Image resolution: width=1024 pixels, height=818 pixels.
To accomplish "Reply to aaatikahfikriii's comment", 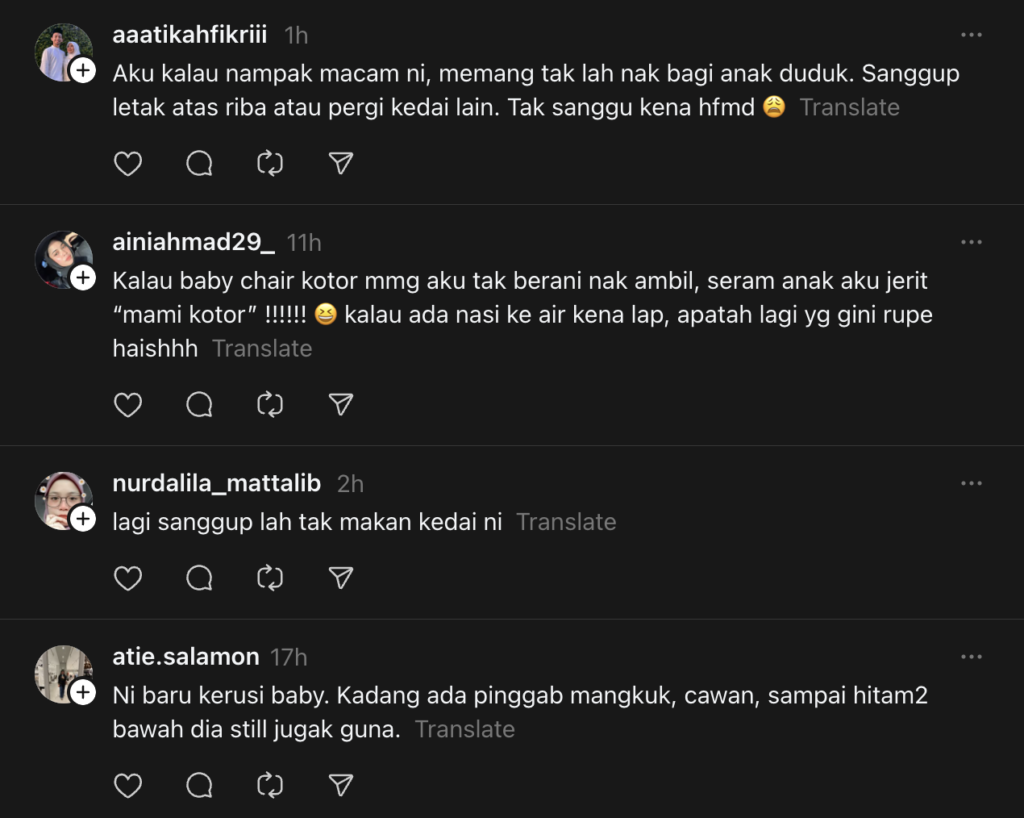I will 199,163.
